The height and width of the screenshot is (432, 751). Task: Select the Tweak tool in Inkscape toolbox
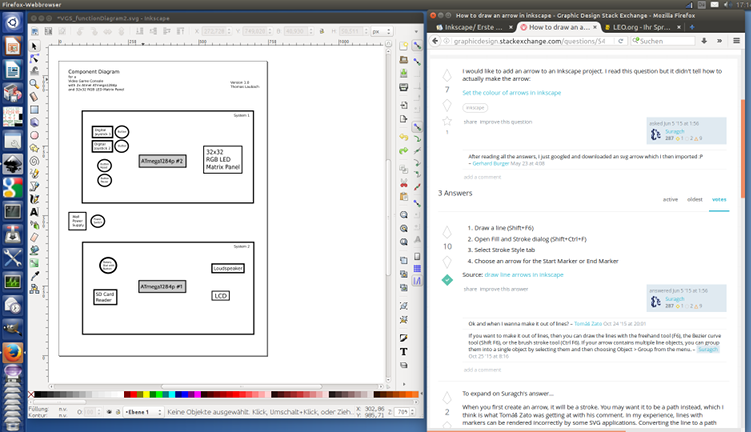tap(34, 71)
